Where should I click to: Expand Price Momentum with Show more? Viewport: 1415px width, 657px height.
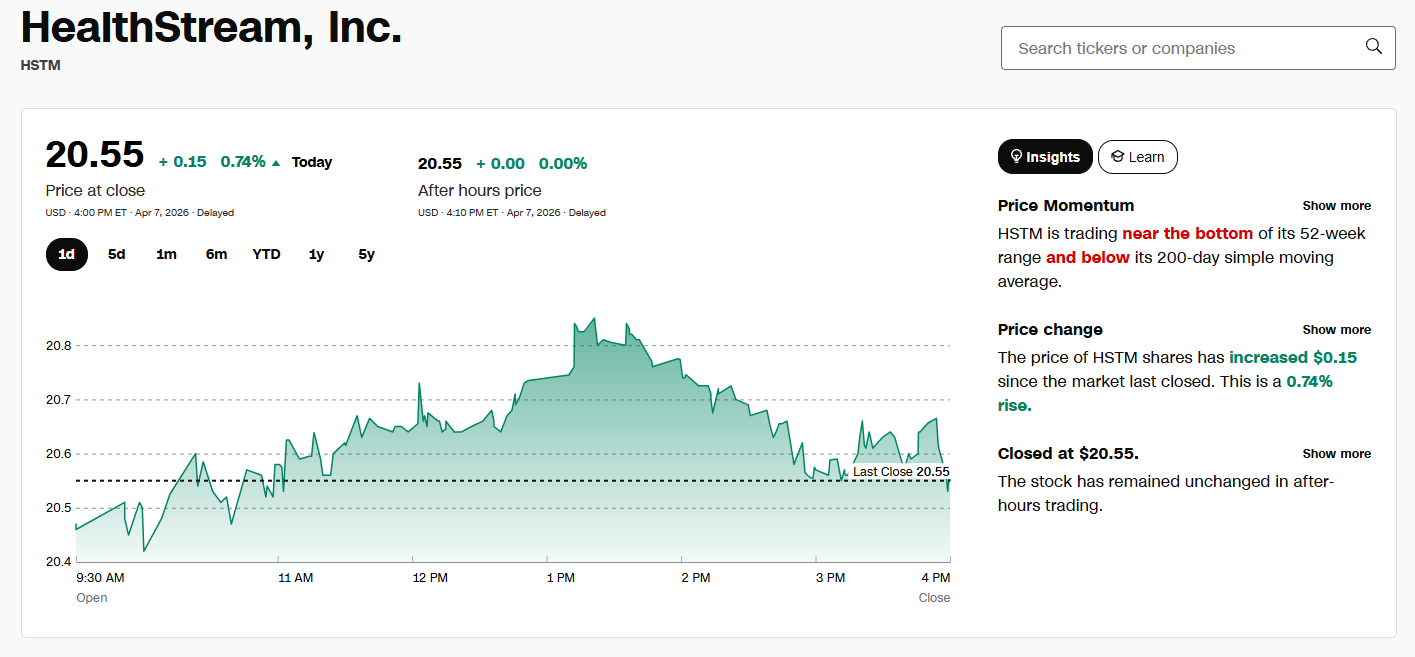click(x=1336, y=206)
